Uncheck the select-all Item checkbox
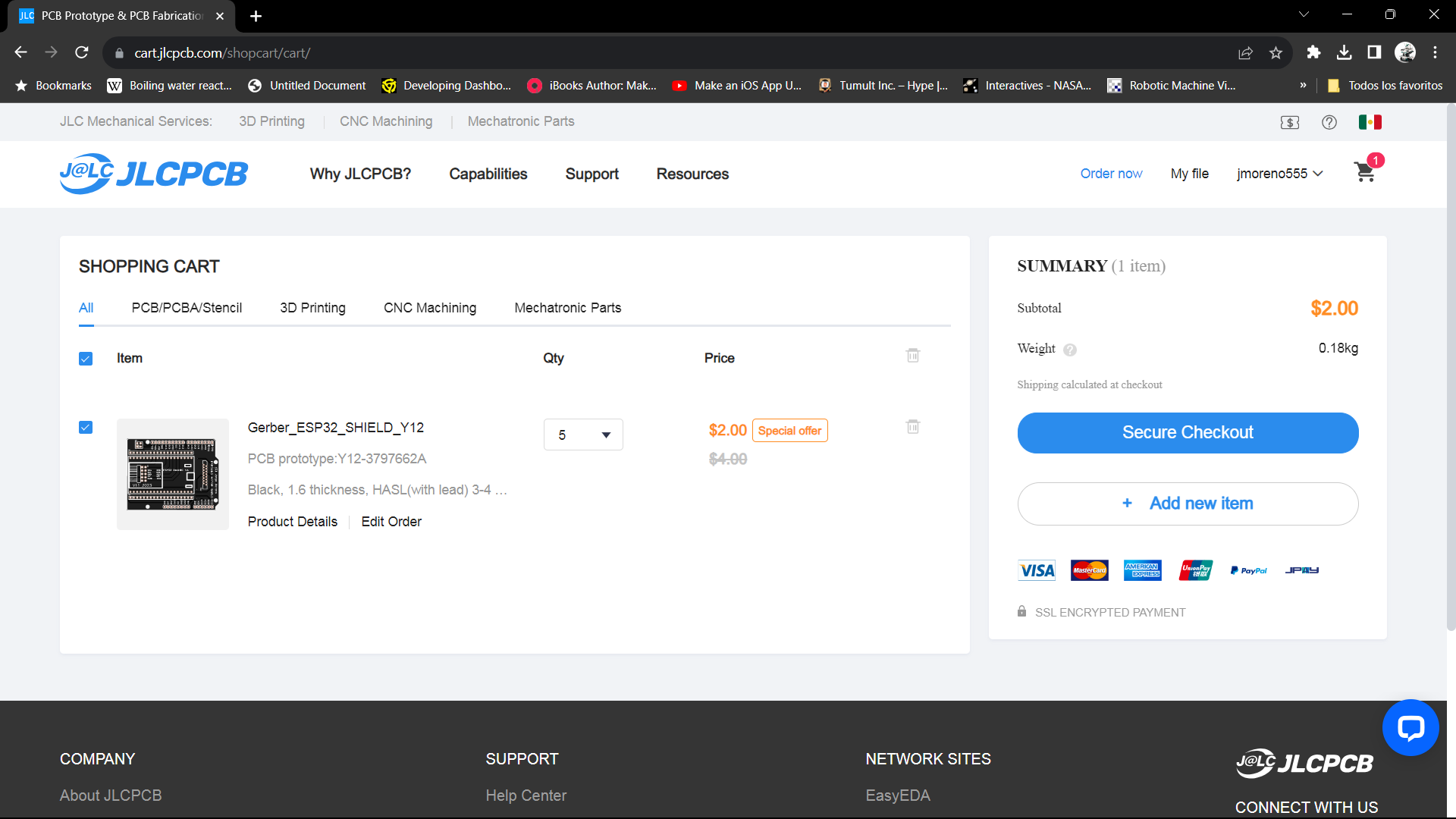This screenshot has width=1456, height=819. [86, 359]
